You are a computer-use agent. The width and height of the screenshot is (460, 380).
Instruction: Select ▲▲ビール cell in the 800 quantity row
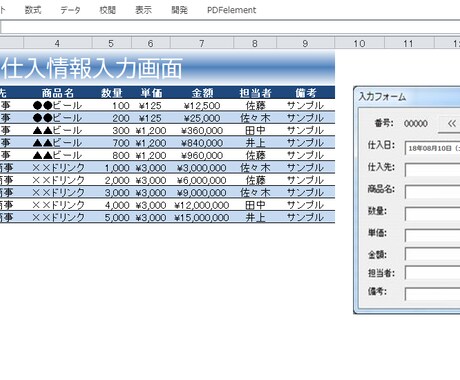[58, 155]
